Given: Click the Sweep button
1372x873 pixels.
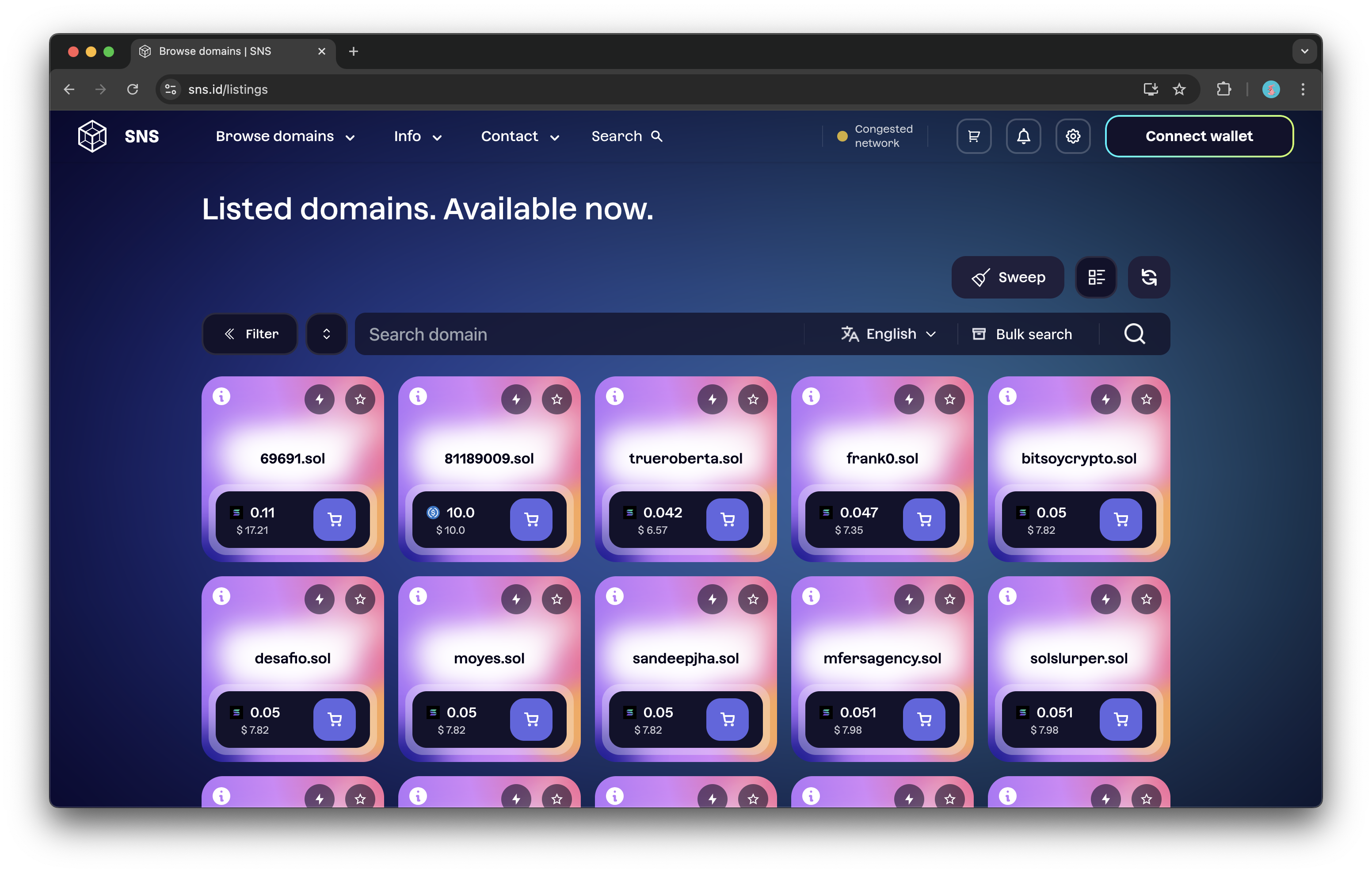Looking at the screenshot, I should click(1007, 277).
